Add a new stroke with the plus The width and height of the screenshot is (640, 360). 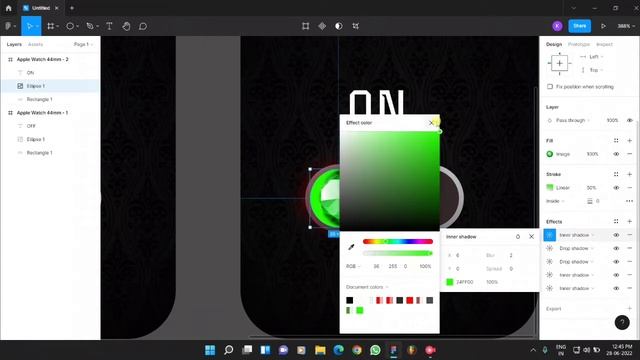click(629, 174)
